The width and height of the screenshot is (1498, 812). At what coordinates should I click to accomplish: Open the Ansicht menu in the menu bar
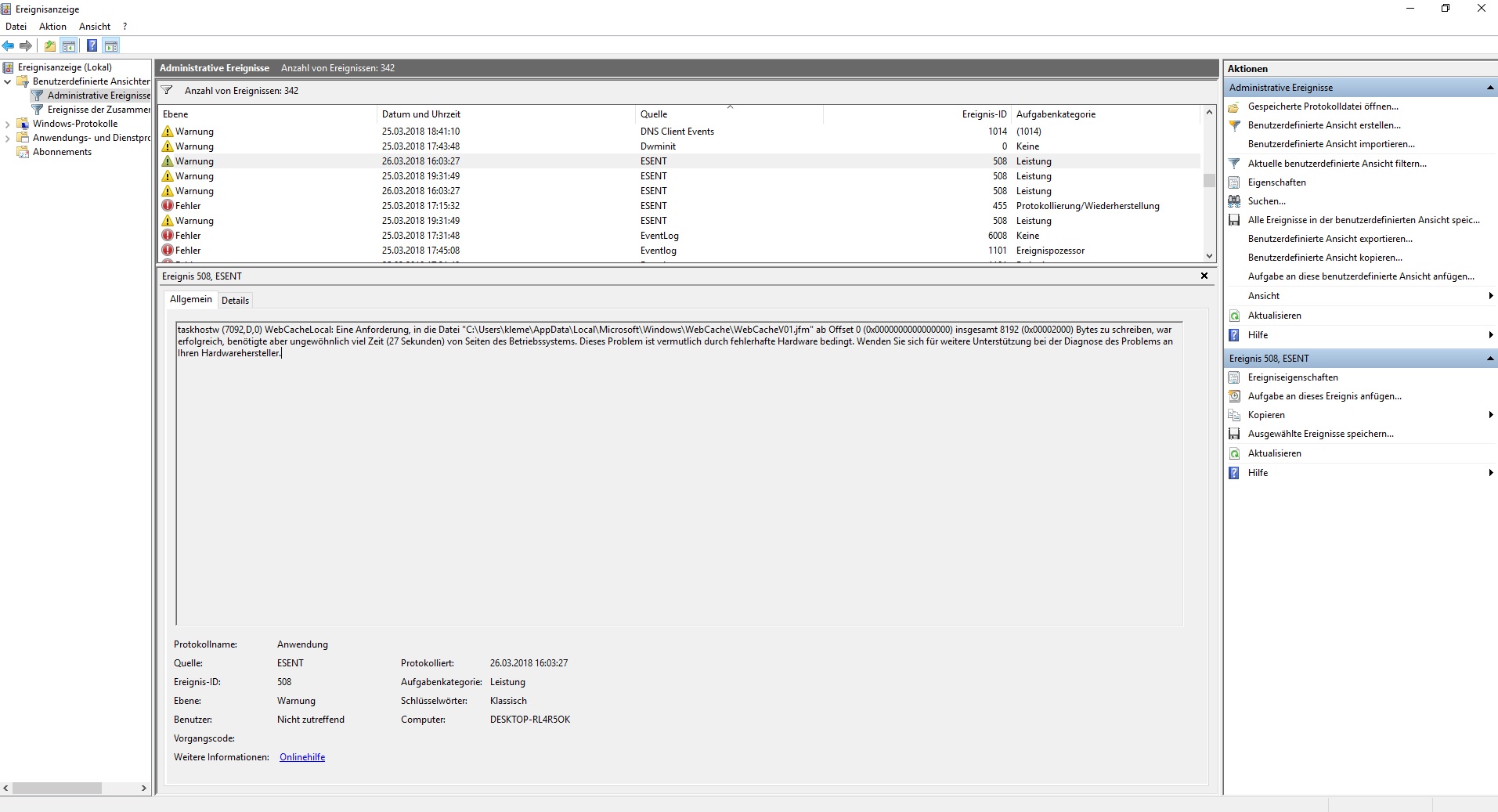[x=95, y=26]
